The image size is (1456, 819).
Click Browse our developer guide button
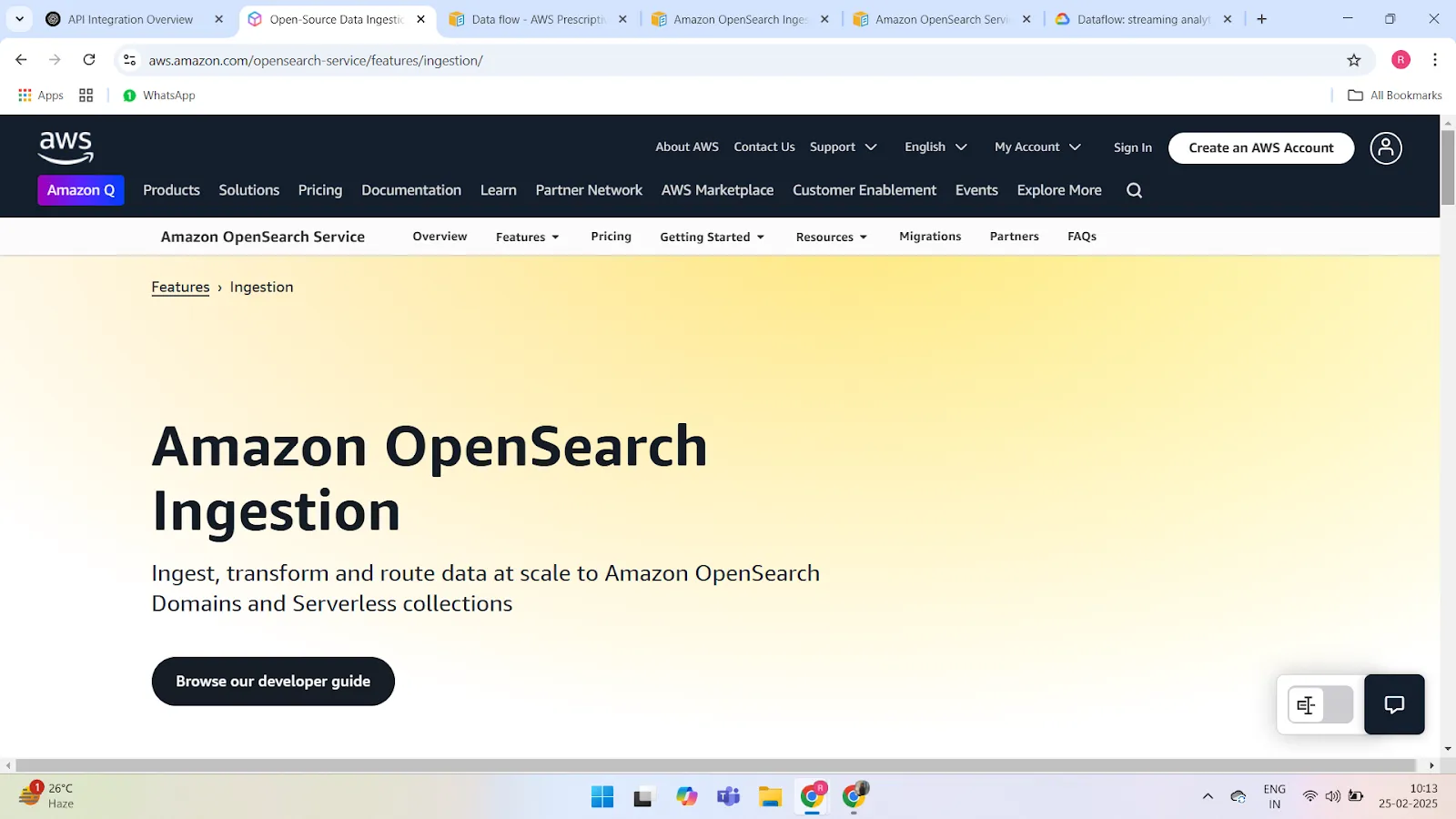(x=273, y=681)
